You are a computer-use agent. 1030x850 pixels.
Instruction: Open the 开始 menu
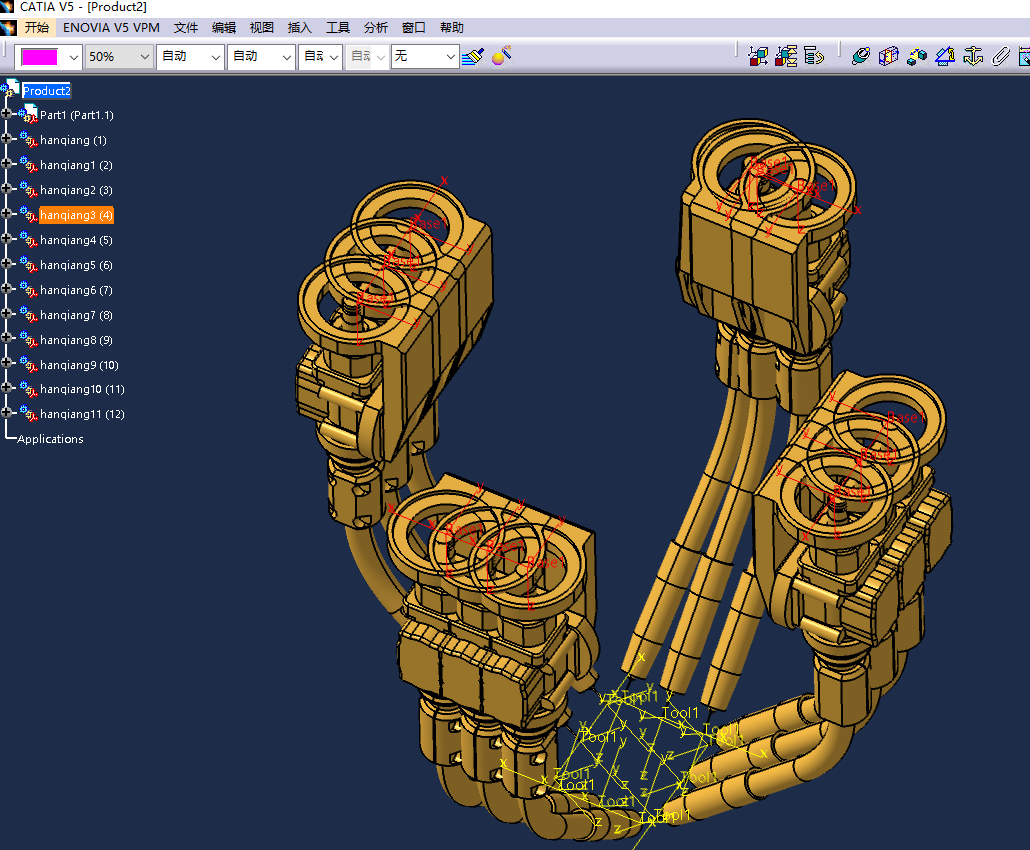37,28
